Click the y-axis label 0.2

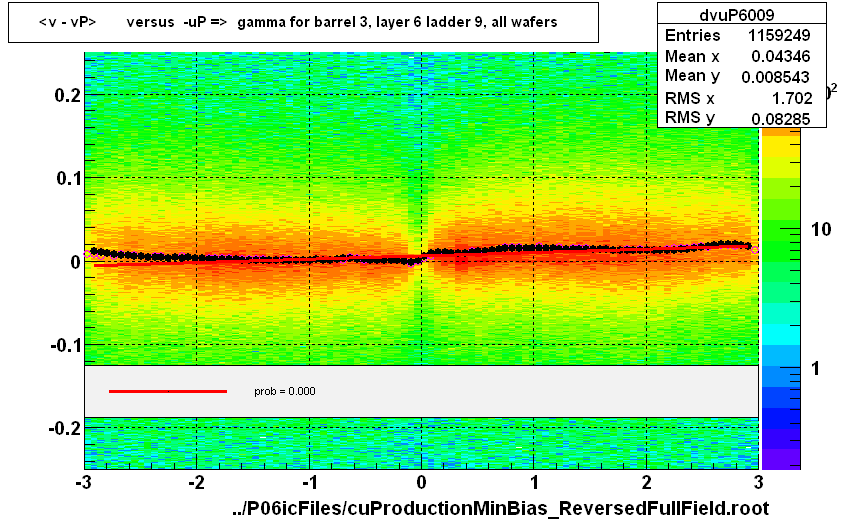68,95
